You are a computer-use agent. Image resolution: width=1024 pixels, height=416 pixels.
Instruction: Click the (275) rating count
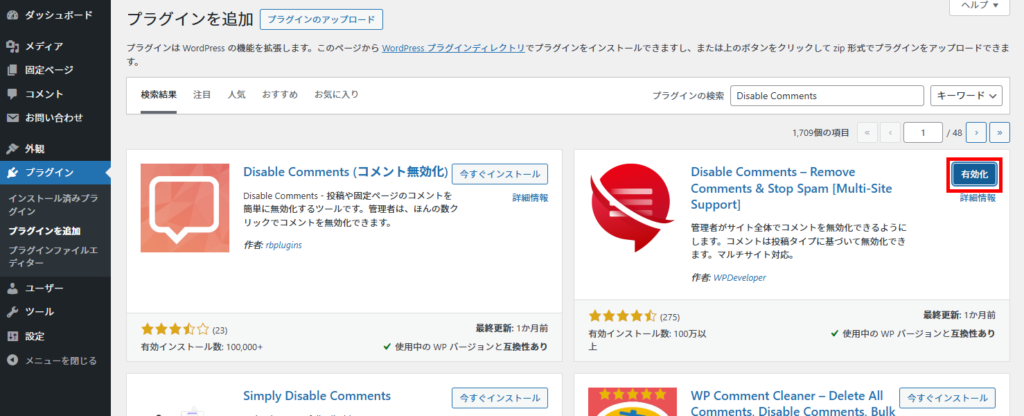tap(670, 317)
